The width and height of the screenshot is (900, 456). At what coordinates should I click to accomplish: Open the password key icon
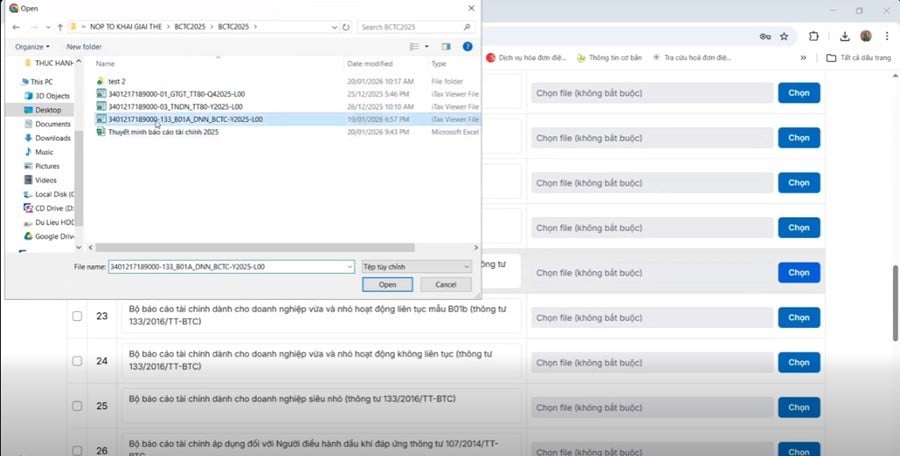(765, 36)
